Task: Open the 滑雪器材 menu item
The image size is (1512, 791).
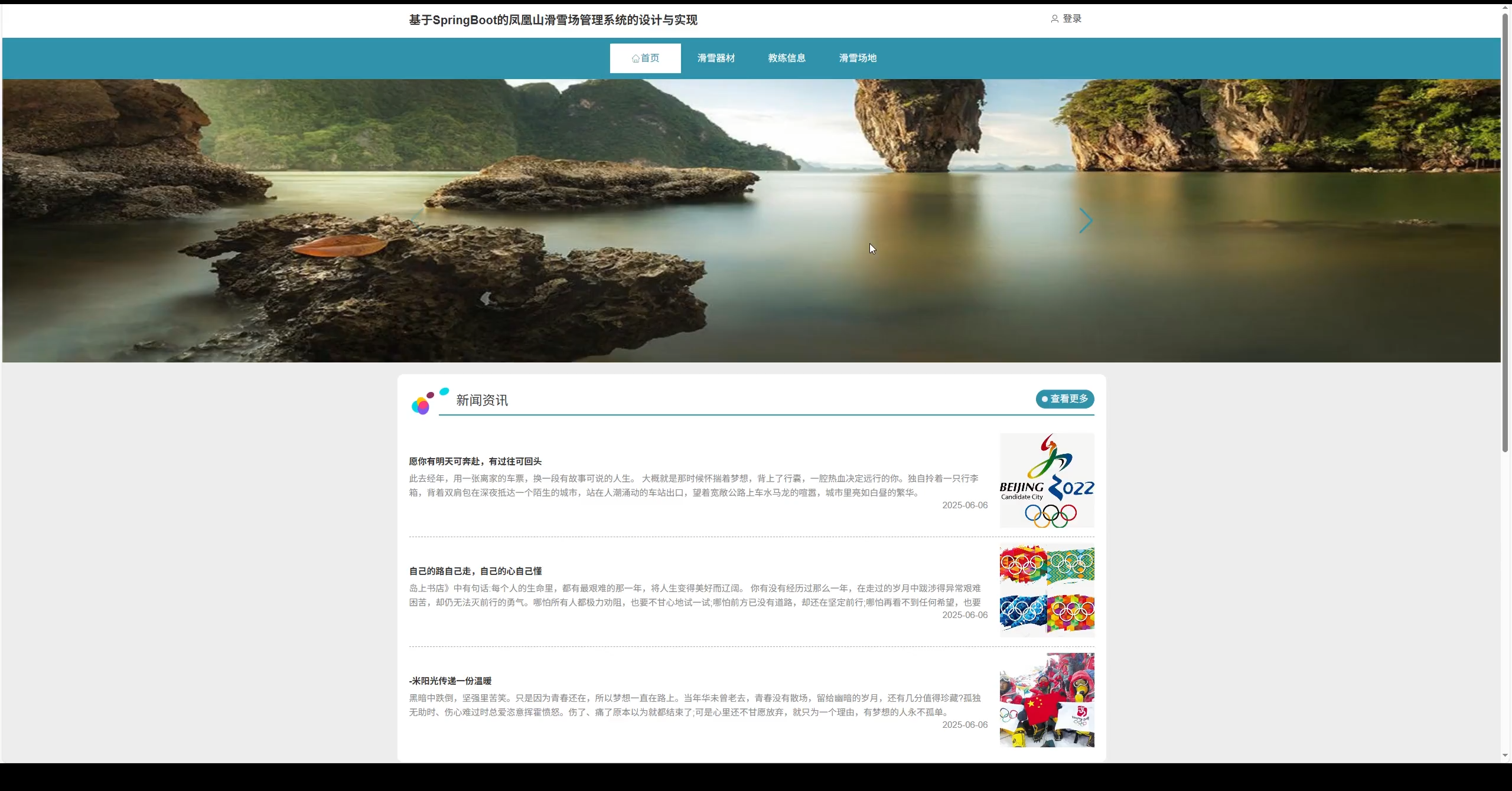Action: pos(716,58)
